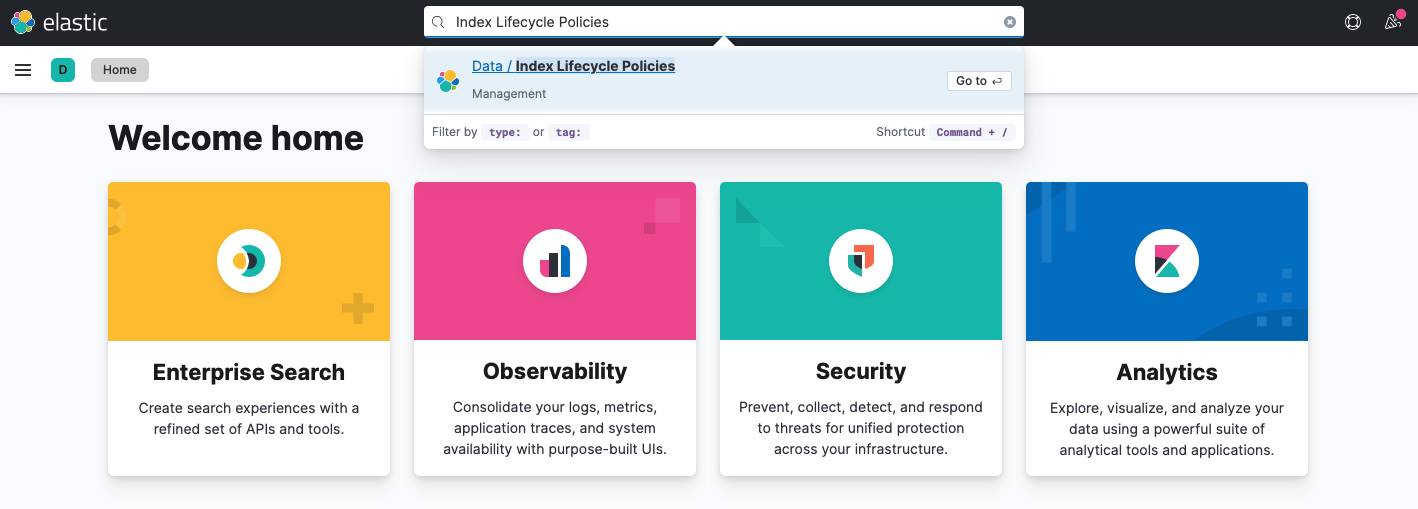Click the Home breadcrumb
Image resolution: width=1418 pixels, height=509 pixels.
click(120, 70)
